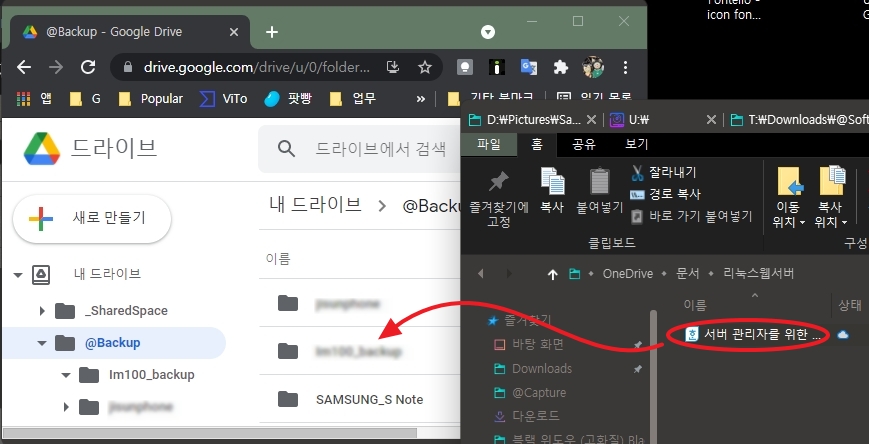Click 바로 가기 붙여넣기 command

click(691, 216)
